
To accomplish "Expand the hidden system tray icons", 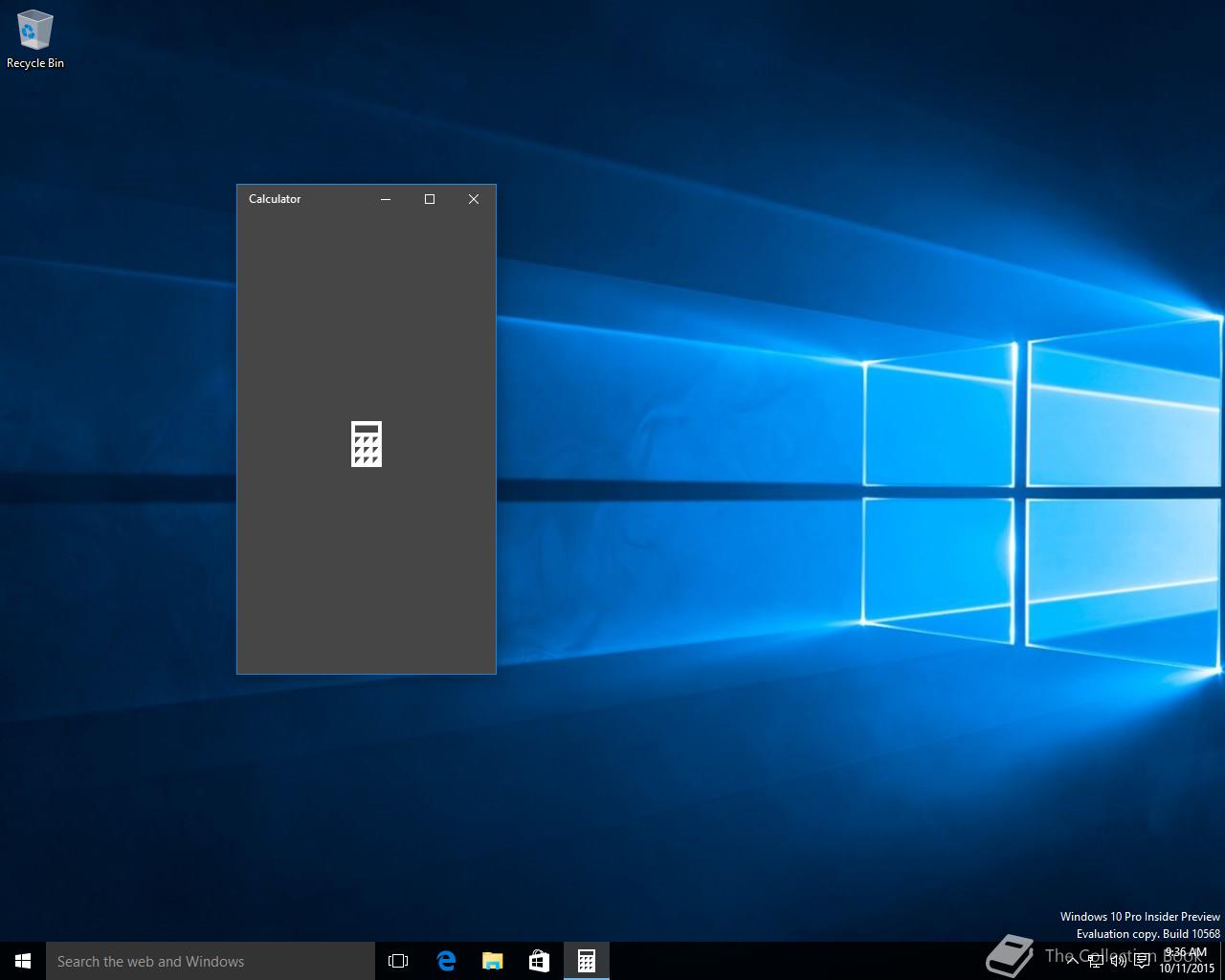I will pos(1072,961).
